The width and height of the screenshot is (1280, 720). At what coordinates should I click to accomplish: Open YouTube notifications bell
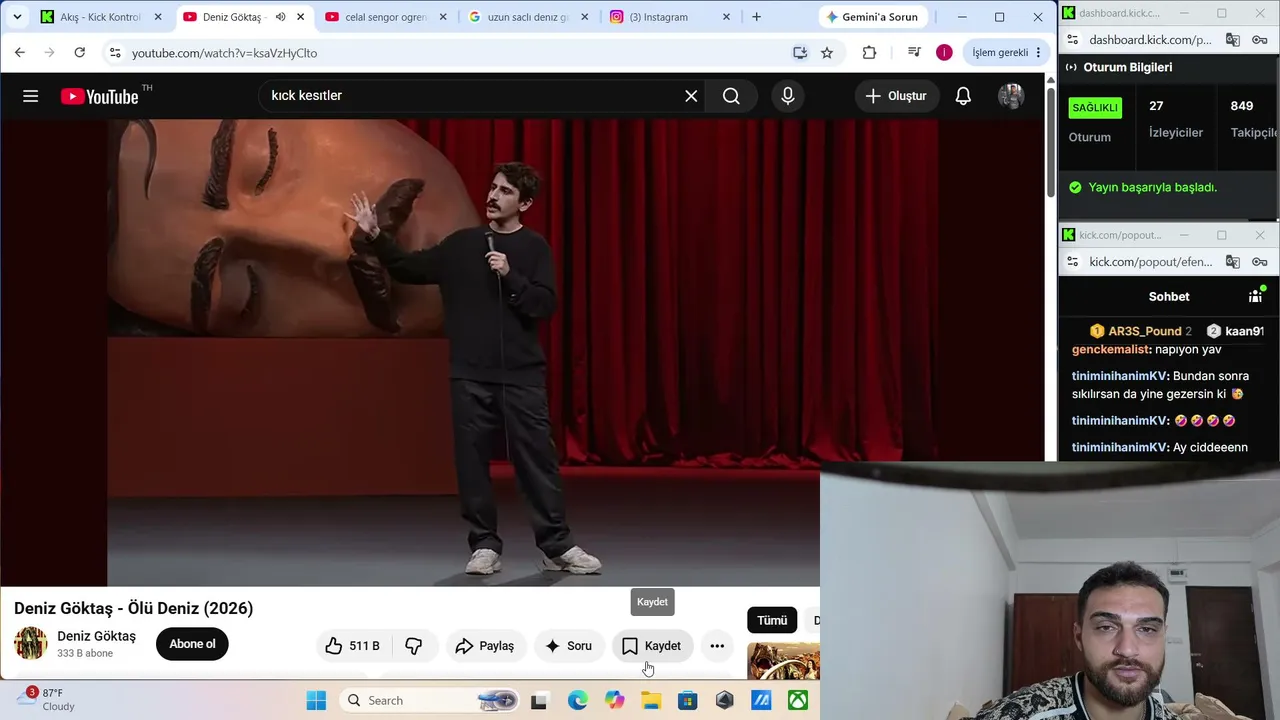963,96
